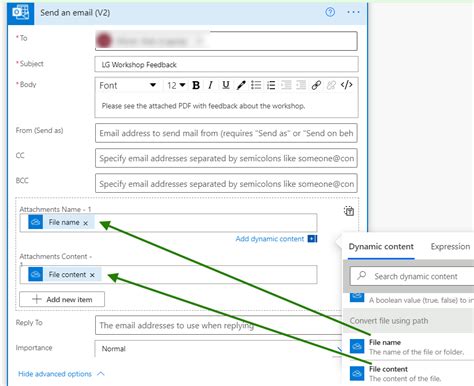
Task: Switch to the Dynamic content tab
Action: click(x=381, y=247)
